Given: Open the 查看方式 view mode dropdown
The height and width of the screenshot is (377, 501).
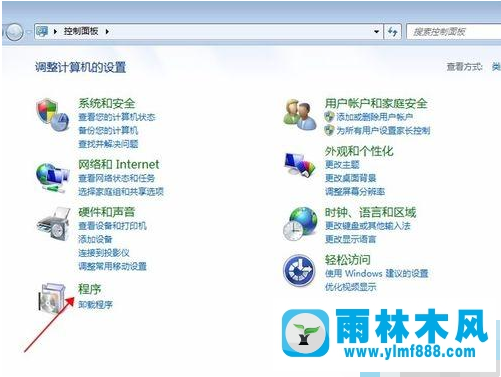Looking at the screenshot, I should click(x=496, y=67).
